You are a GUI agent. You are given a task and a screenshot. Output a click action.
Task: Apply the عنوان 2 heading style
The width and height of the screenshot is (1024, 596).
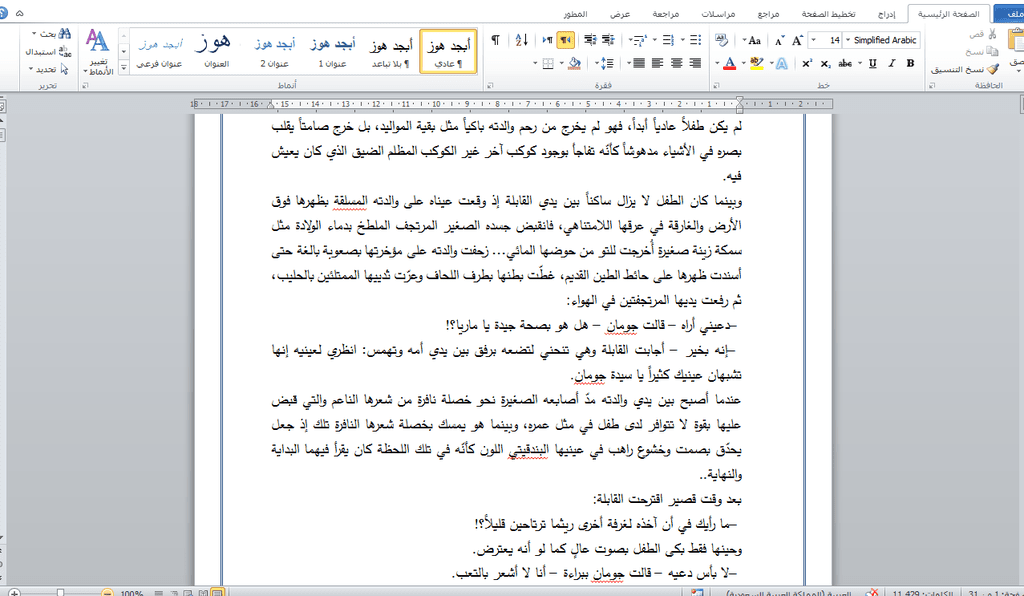click(274, 52)
